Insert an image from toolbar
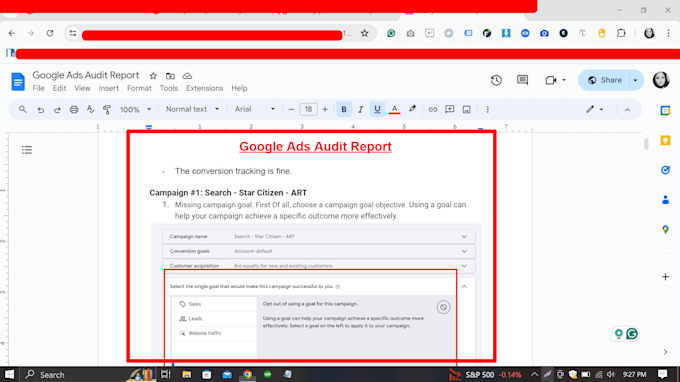 click(467, 109)
